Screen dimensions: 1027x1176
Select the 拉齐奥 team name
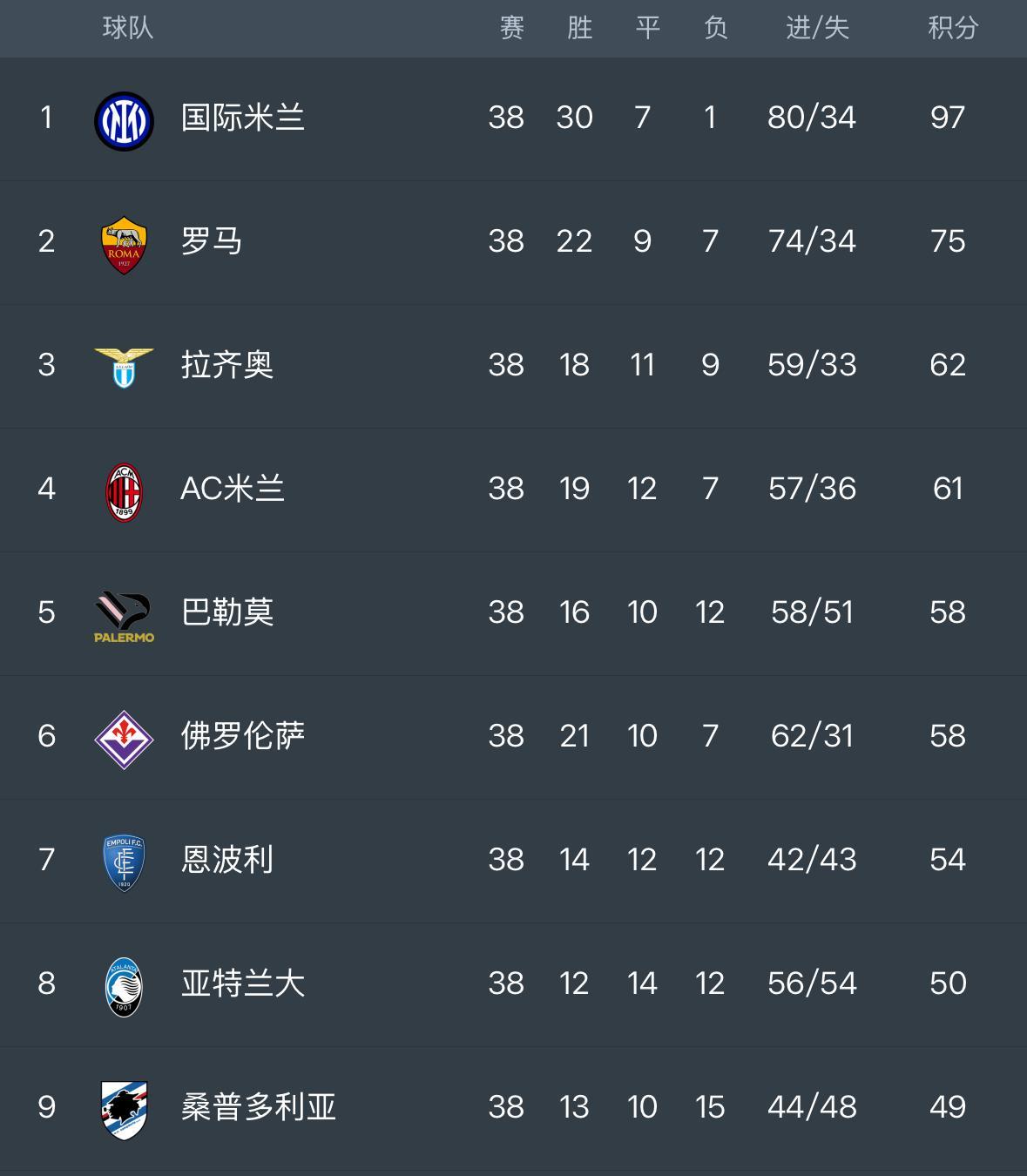(226, 365)
